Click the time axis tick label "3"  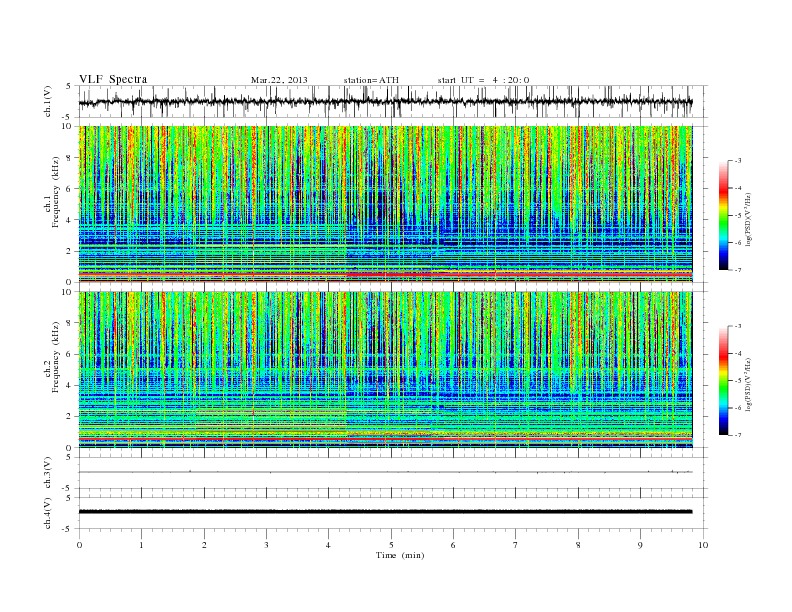click(267, 545)
